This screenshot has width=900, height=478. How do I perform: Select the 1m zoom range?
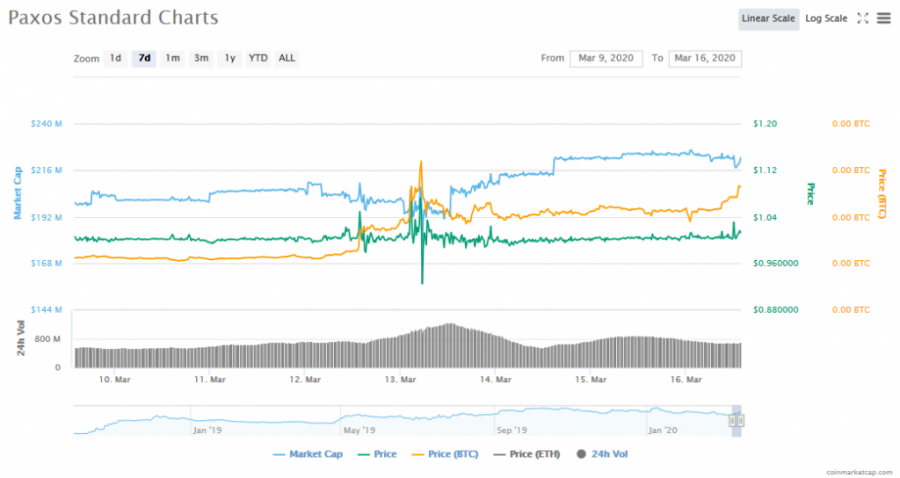pyautogui.click(x=172, y=58)
